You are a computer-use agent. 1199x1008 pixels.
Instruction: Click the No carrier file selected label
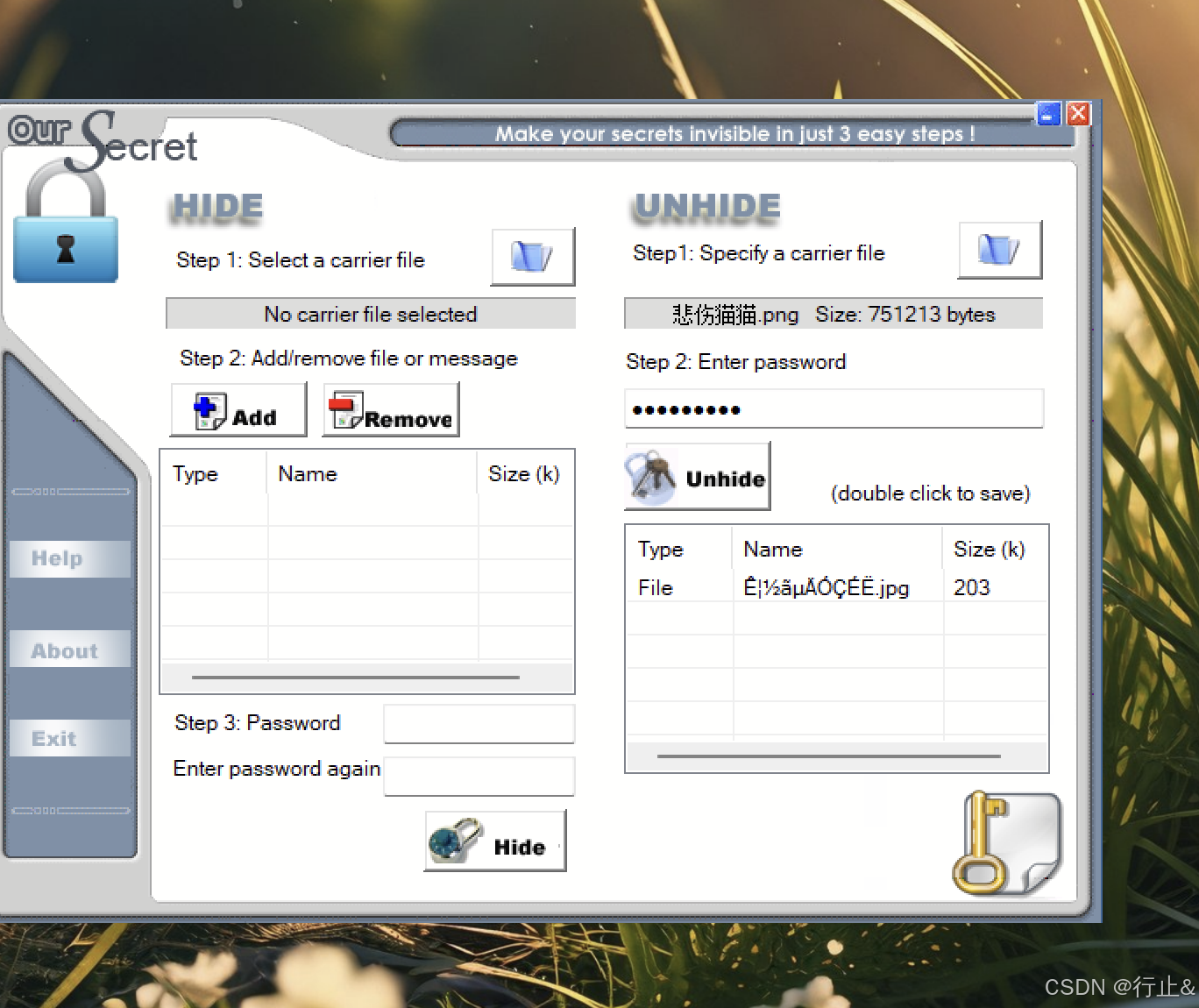point(371,314)
